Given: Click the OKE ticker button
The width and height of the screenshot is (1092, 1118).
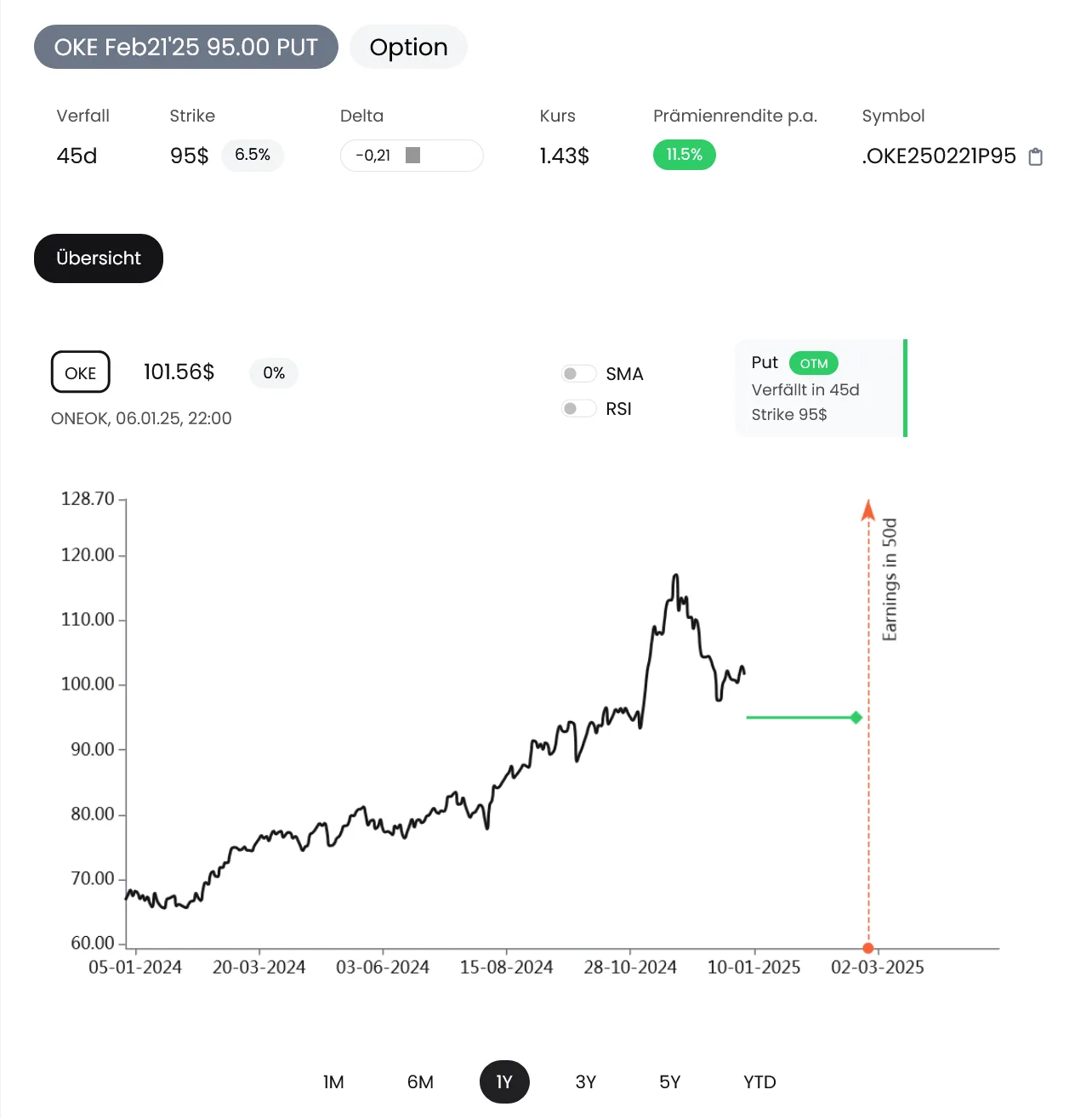Looking at the screenshot, I should coord(81,372).
